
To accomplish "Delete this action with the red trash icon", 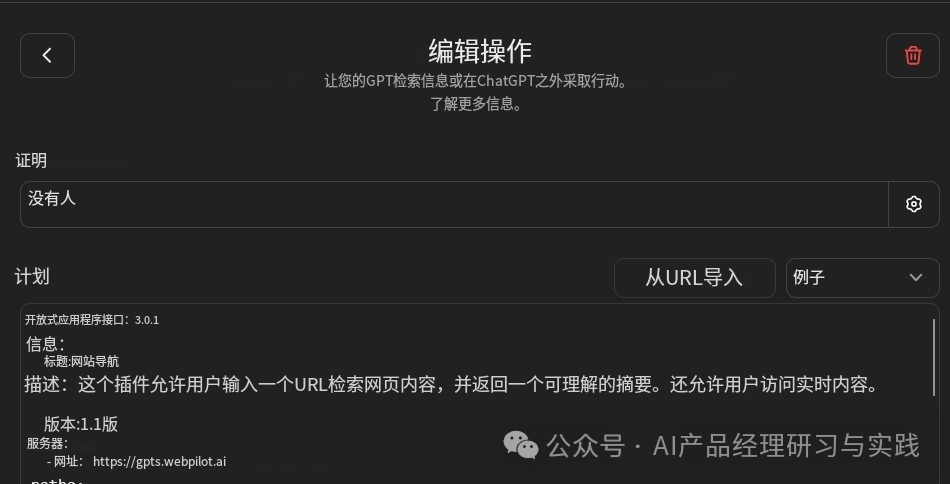I will click(912, 56).
